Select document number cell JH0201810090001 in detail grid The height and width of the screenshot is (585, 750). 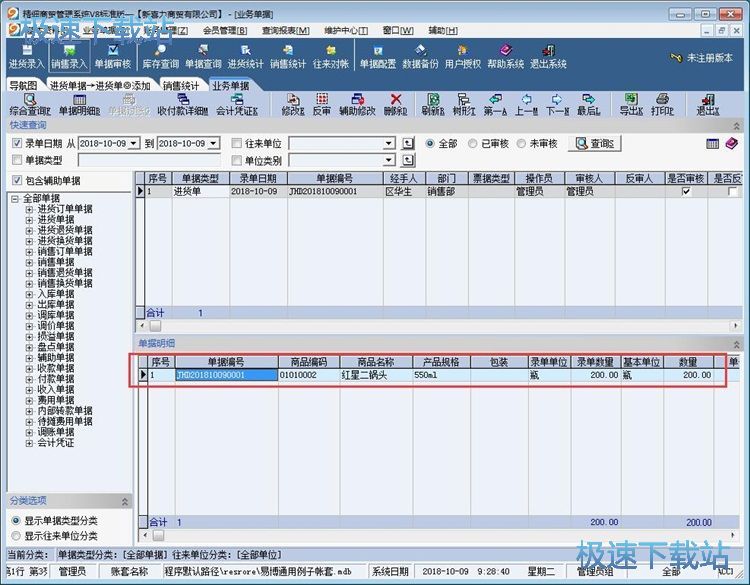click(227, 375)
